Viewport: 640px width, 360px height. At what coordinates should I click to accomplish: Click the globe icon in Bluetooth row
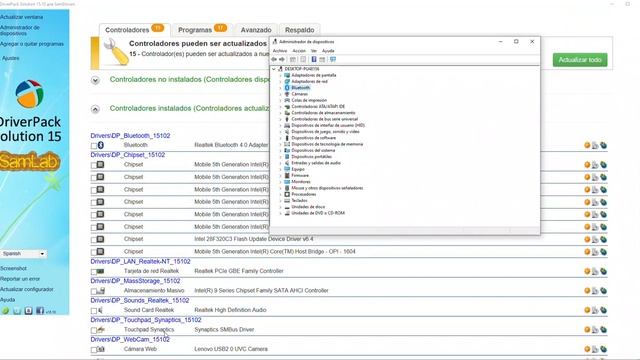tap(603, 145)
